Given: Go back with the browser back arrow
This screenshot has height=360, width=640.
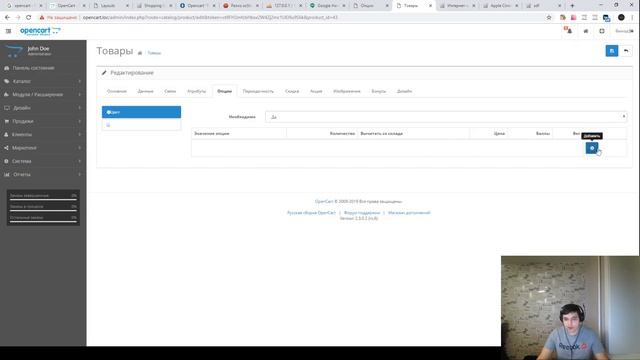Looking at the screenshot, I should pyautogui.click(x=7, y=18).
